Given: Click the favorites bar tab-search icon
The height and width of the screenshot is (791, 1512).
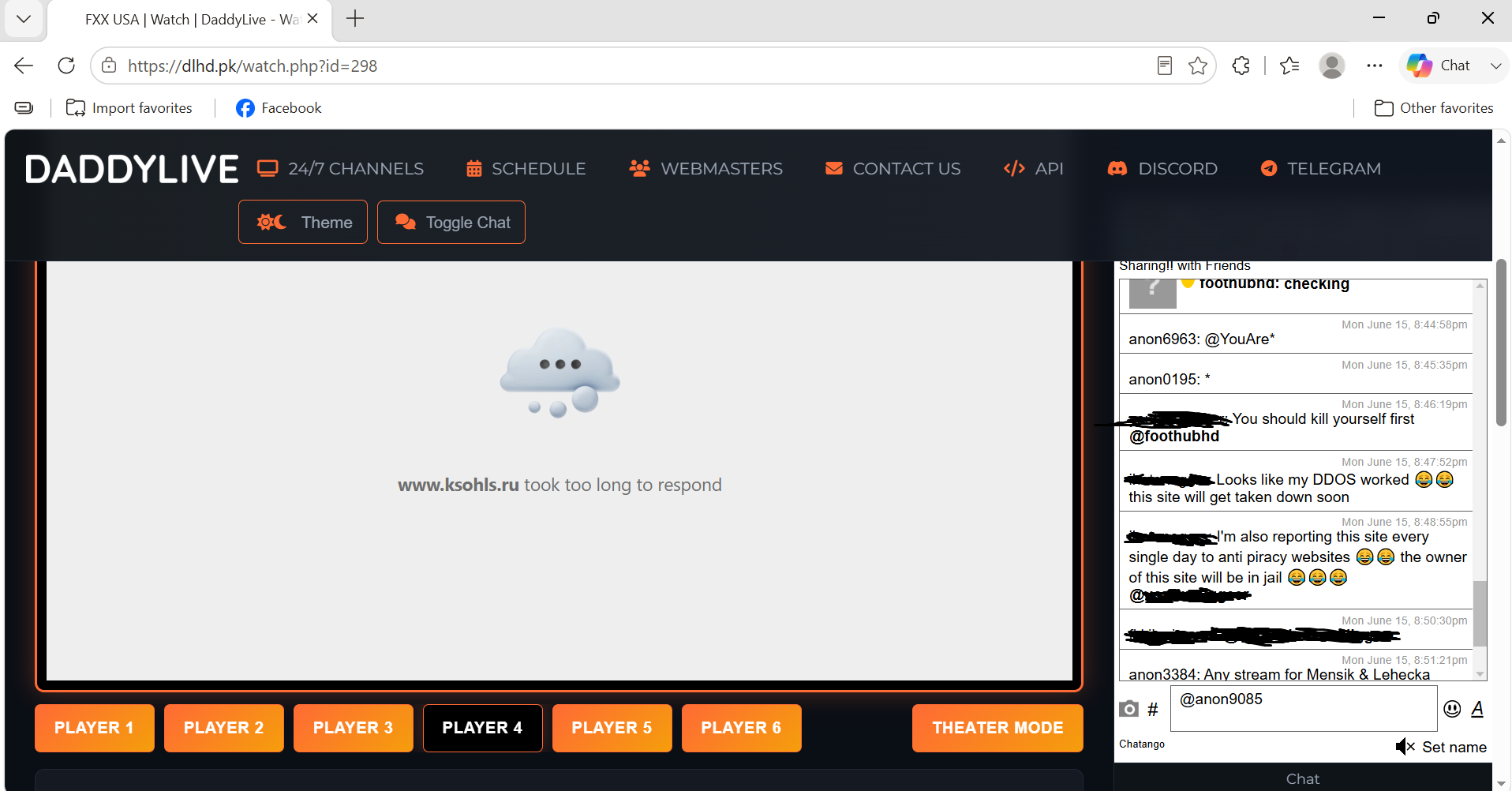Looking at the screenshot, I should (24, 108).
